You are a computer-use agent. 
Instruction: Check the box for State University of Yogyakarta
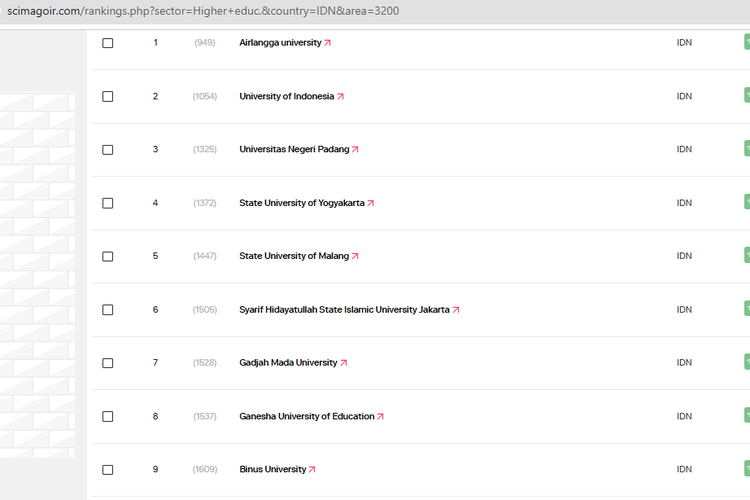108,203
